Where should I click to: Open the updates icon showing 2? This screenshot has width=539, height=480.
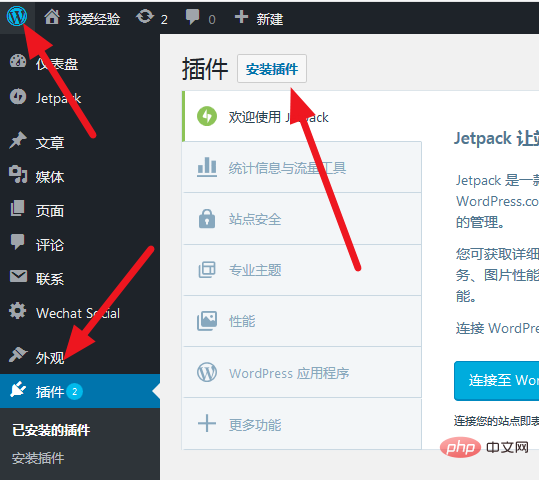(145, 17)
